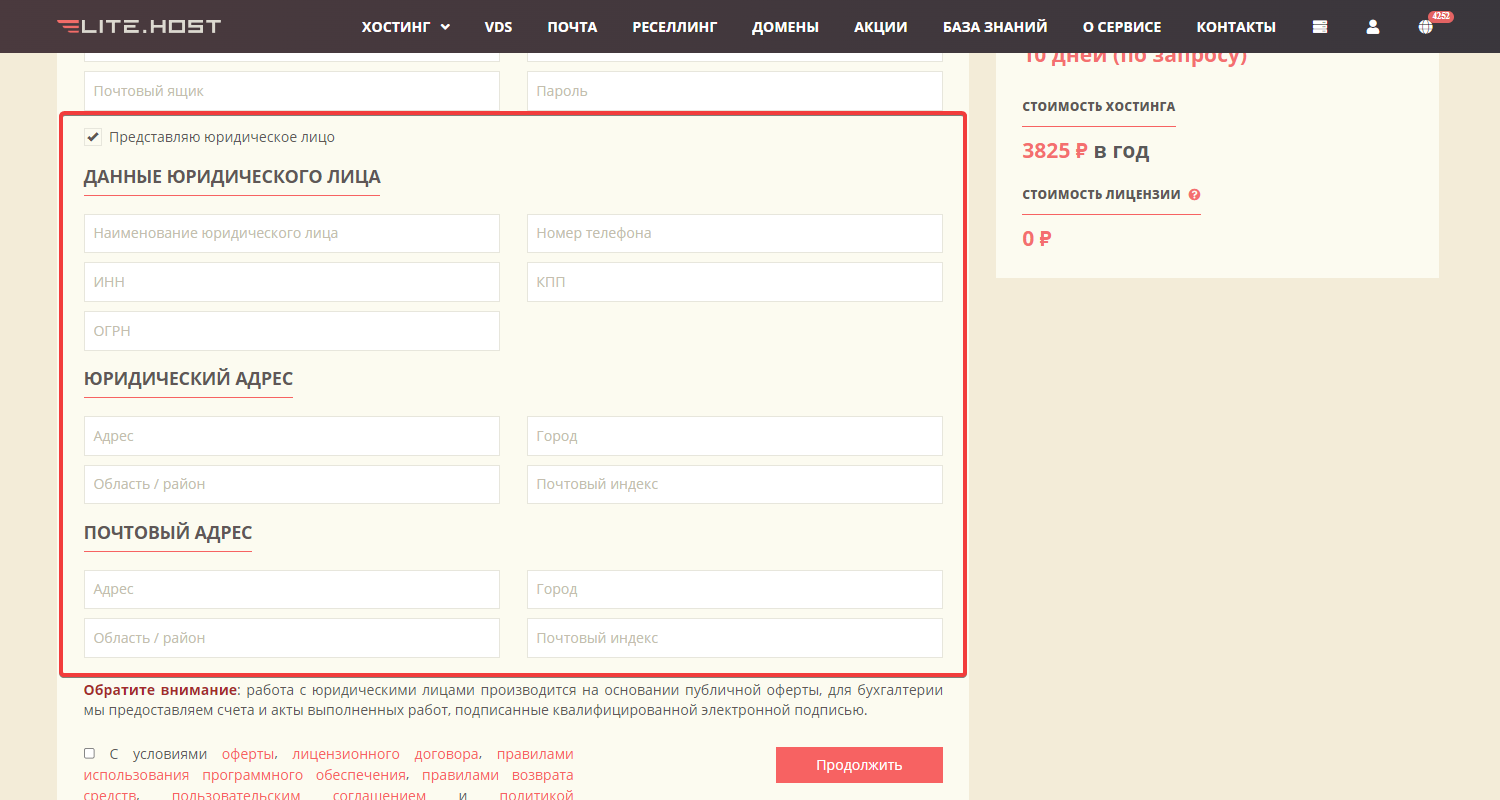The height and width of the screenshot is (800, 1500).
Task: Click the globe icon with 4252 badge
Action: (x=1426, y=27)
